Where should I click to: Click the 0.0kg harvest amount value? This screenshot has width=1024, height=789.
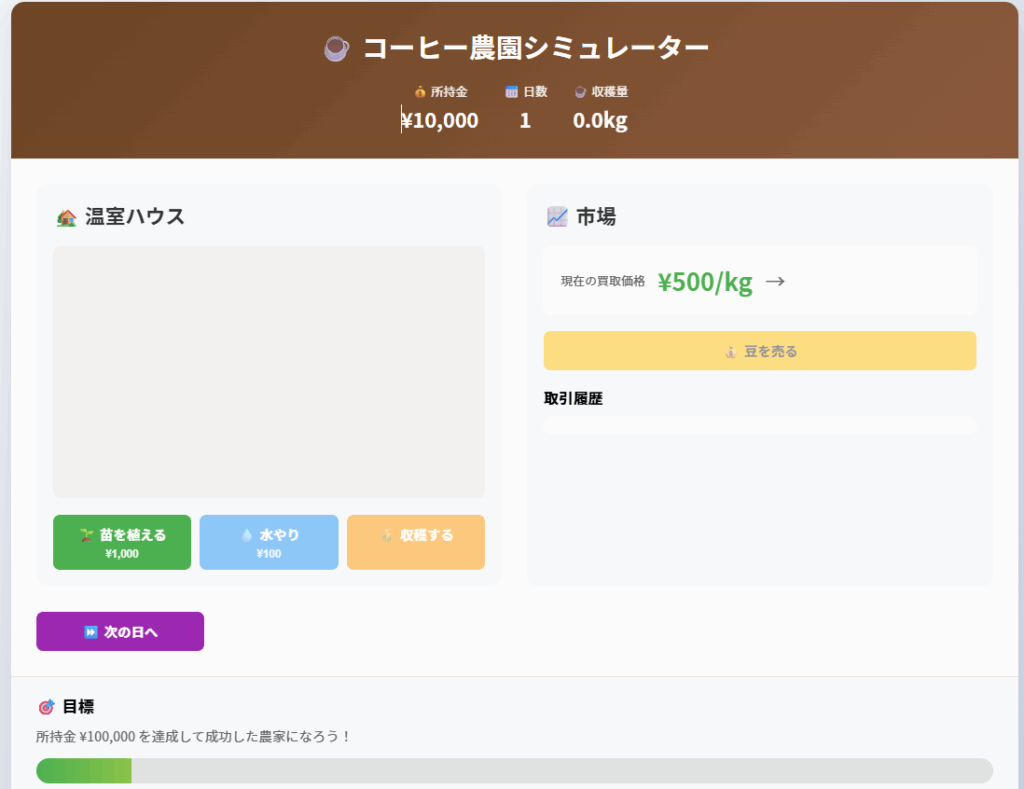pyautogui.click(x=600, y=121)
